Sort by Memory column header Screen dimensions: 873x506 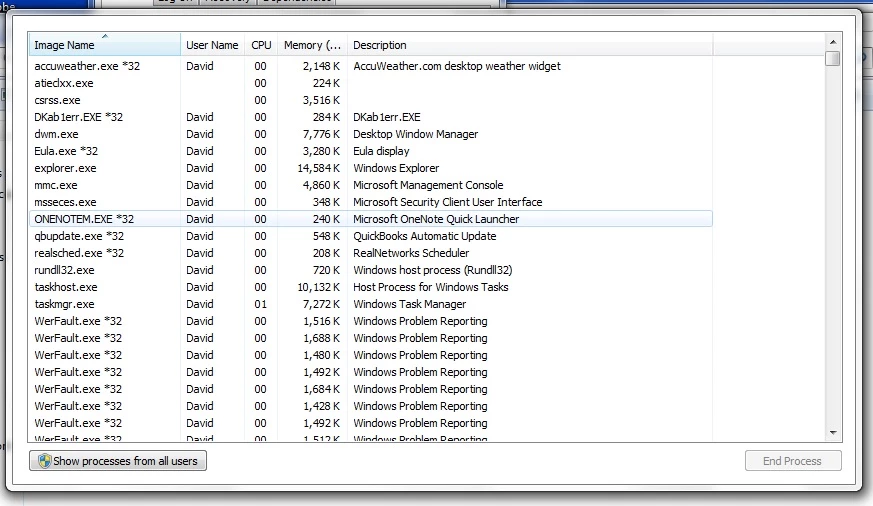pyautogui.click(x=312, y=45)
